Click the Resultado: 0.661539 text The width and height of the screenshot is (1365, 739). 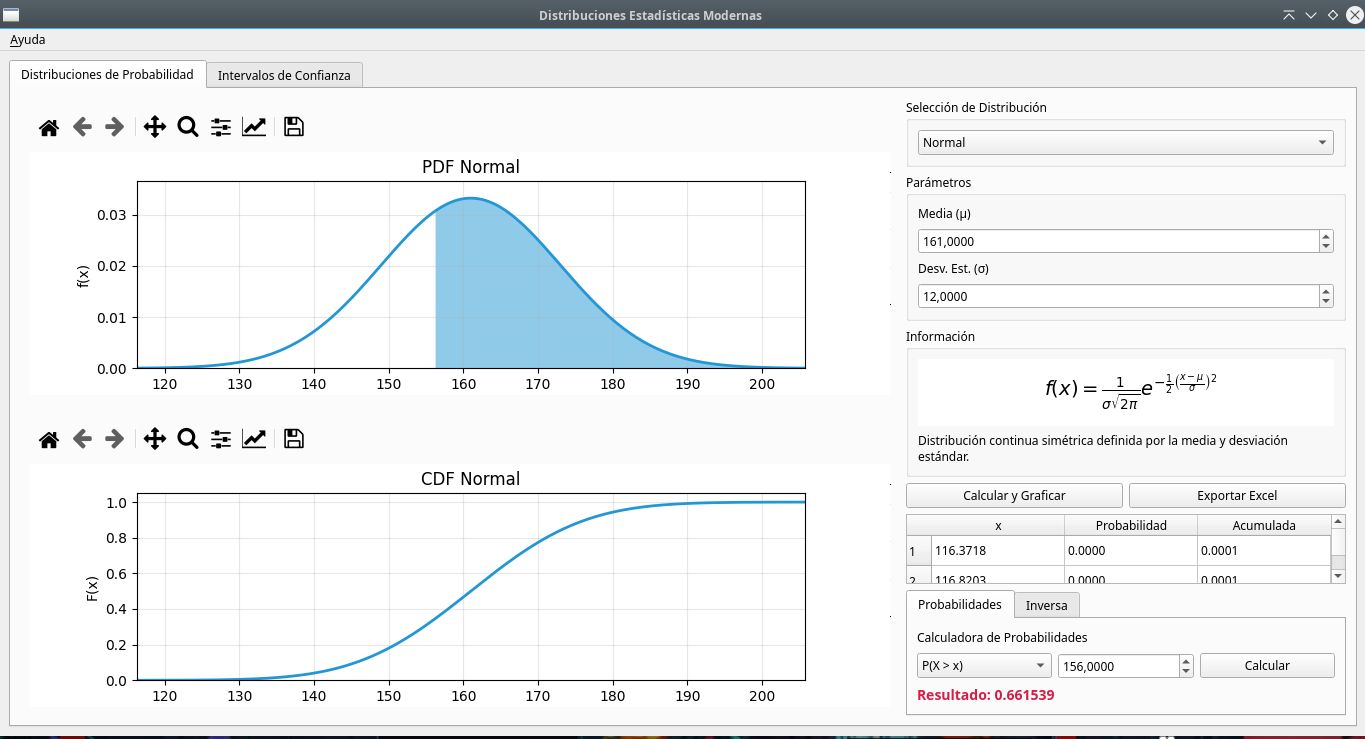[986, 695]
